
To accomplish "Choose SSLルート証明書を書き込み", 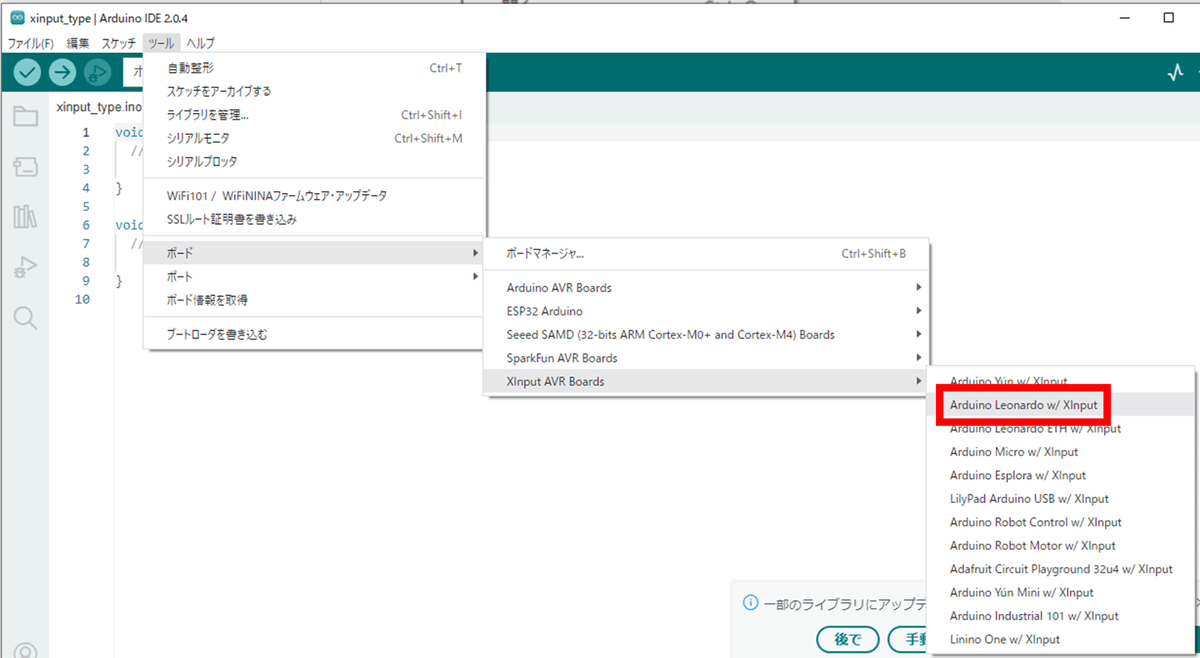I will point(315,219).
